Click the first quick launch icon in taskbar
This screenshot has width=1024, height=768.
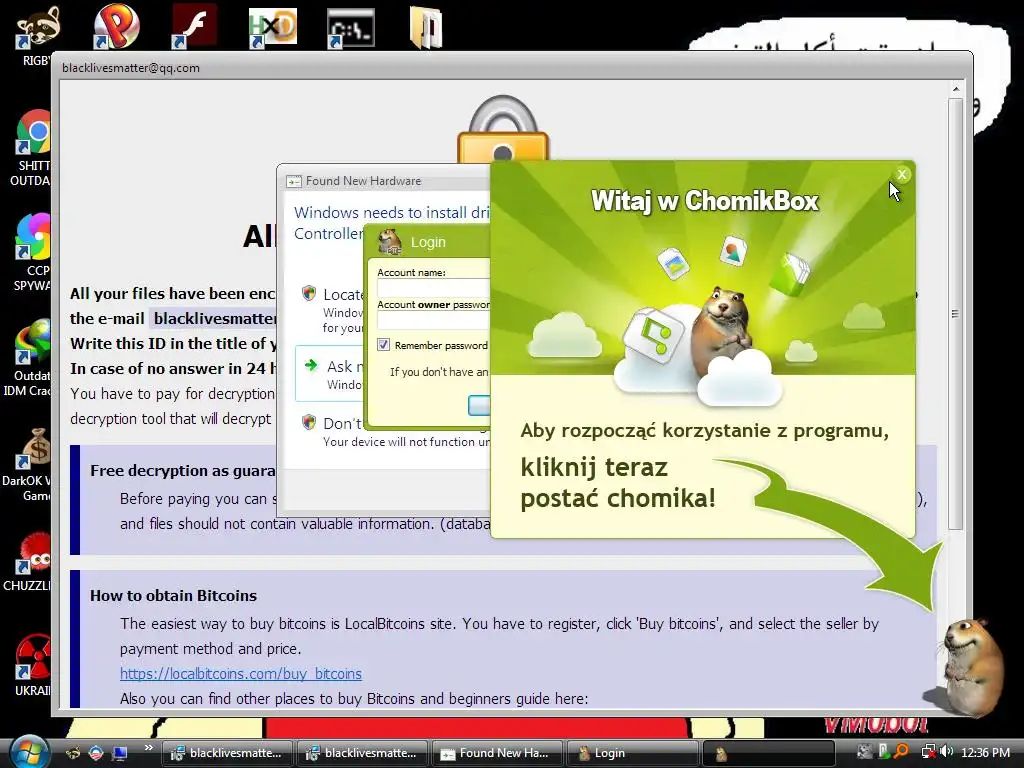tap(73, 753)
